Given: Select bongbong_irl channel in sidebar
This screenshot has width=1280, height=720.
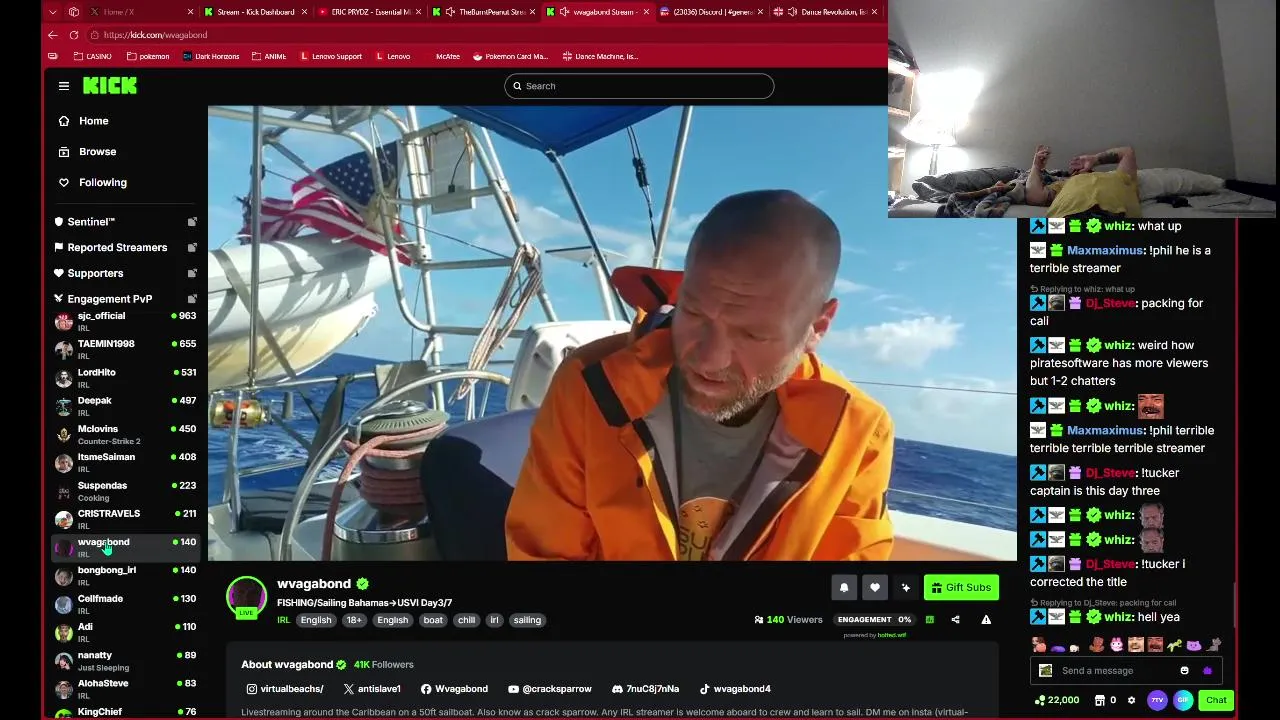Looking at the screenshot, I should click(126, 576).
